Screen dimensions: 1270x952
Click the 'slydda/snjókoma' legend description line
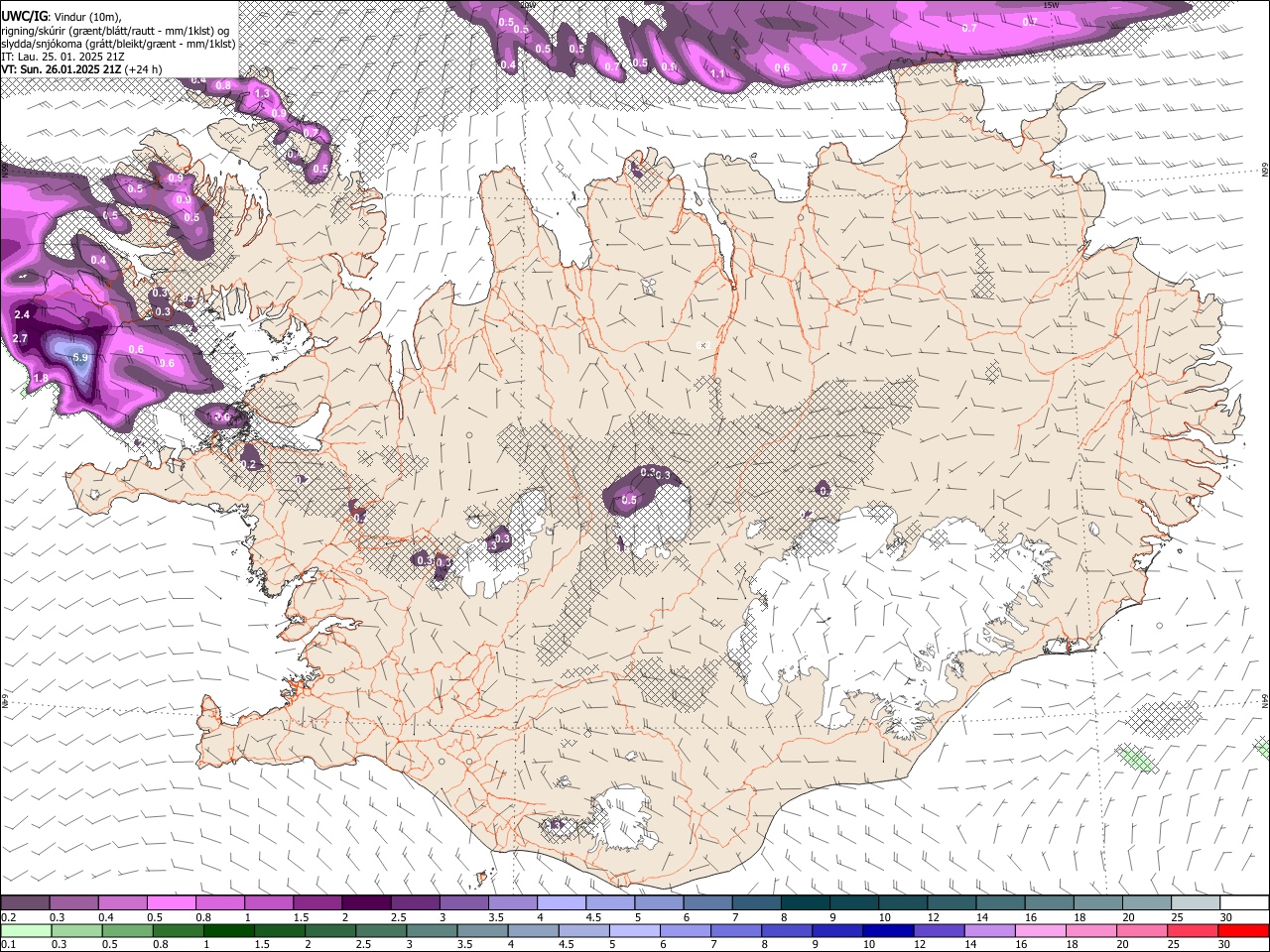[x=118, y=44]
